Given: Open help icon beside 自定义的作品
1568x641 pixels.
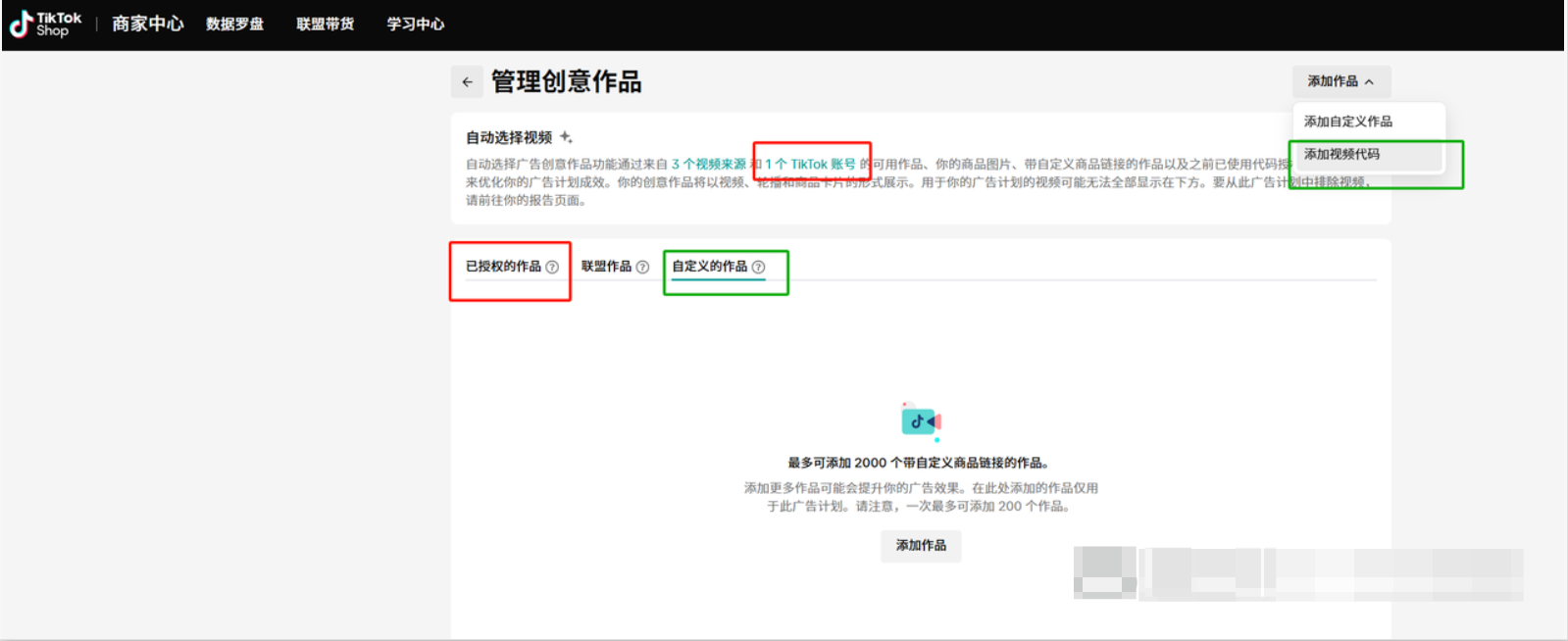Looking at the screenshot, I should coord(758,267).
